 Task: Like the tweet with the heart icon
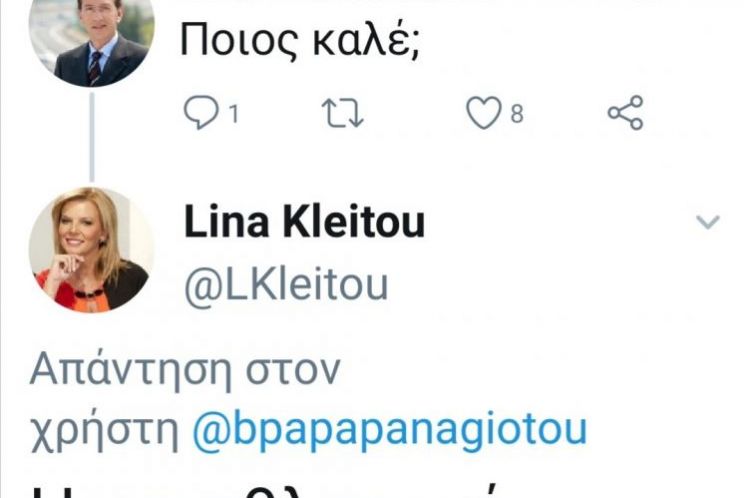coord(484,114)
